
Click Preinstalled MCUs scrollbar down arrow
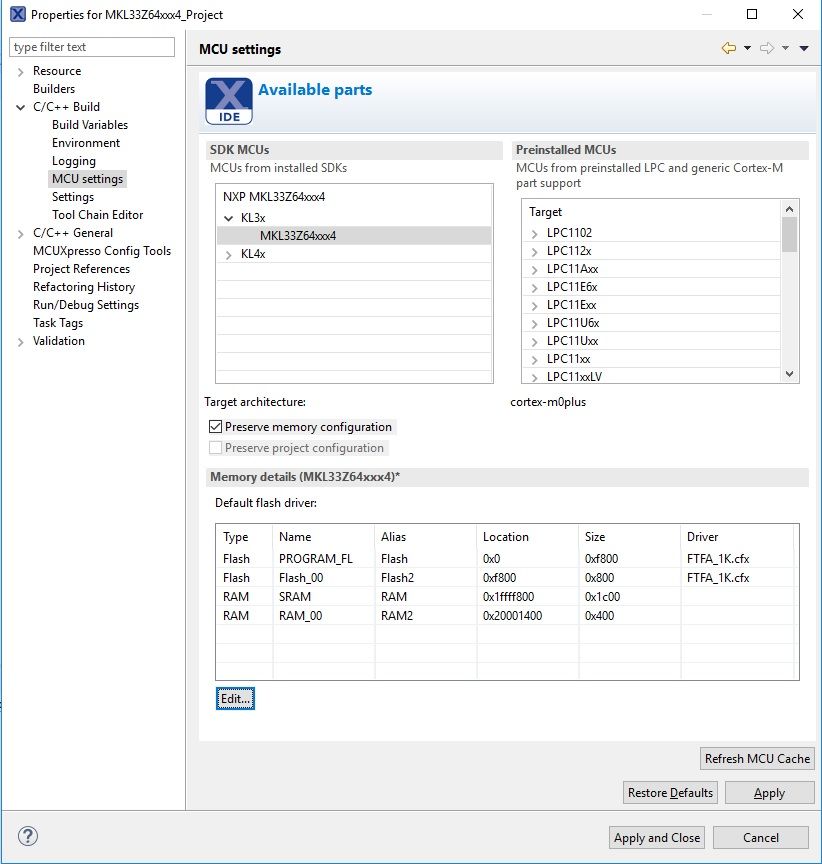[x=789, y=374]
